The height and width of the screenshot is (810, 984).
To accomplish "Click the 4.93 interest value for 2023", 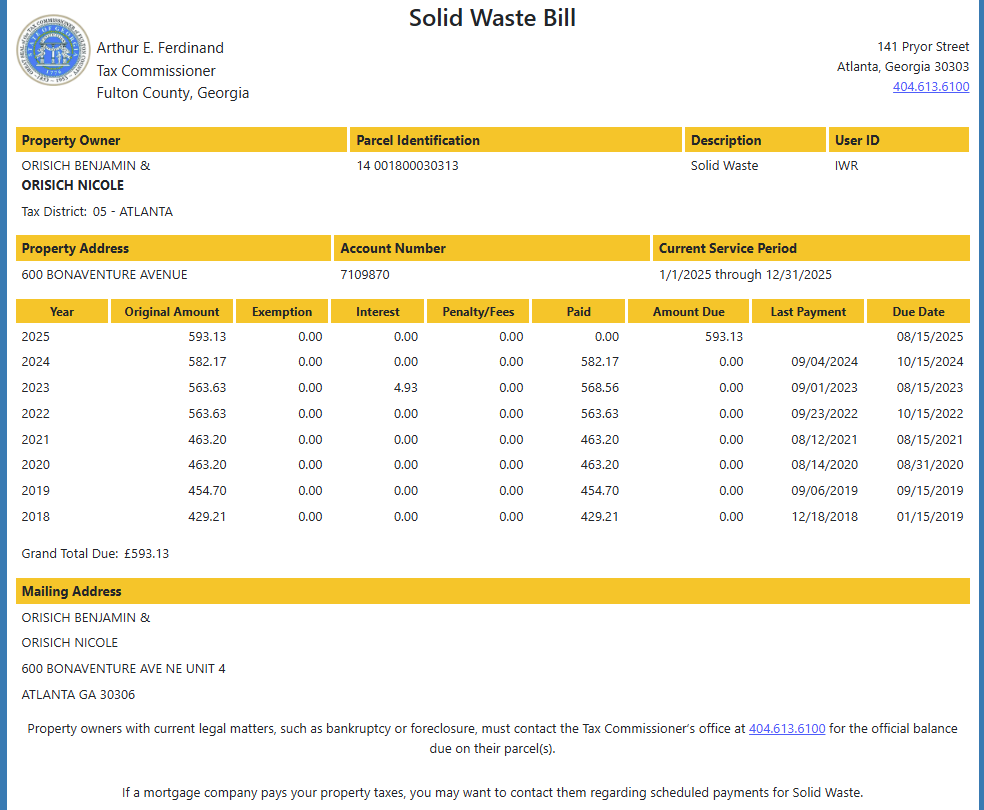I will (x=405, y=388).
